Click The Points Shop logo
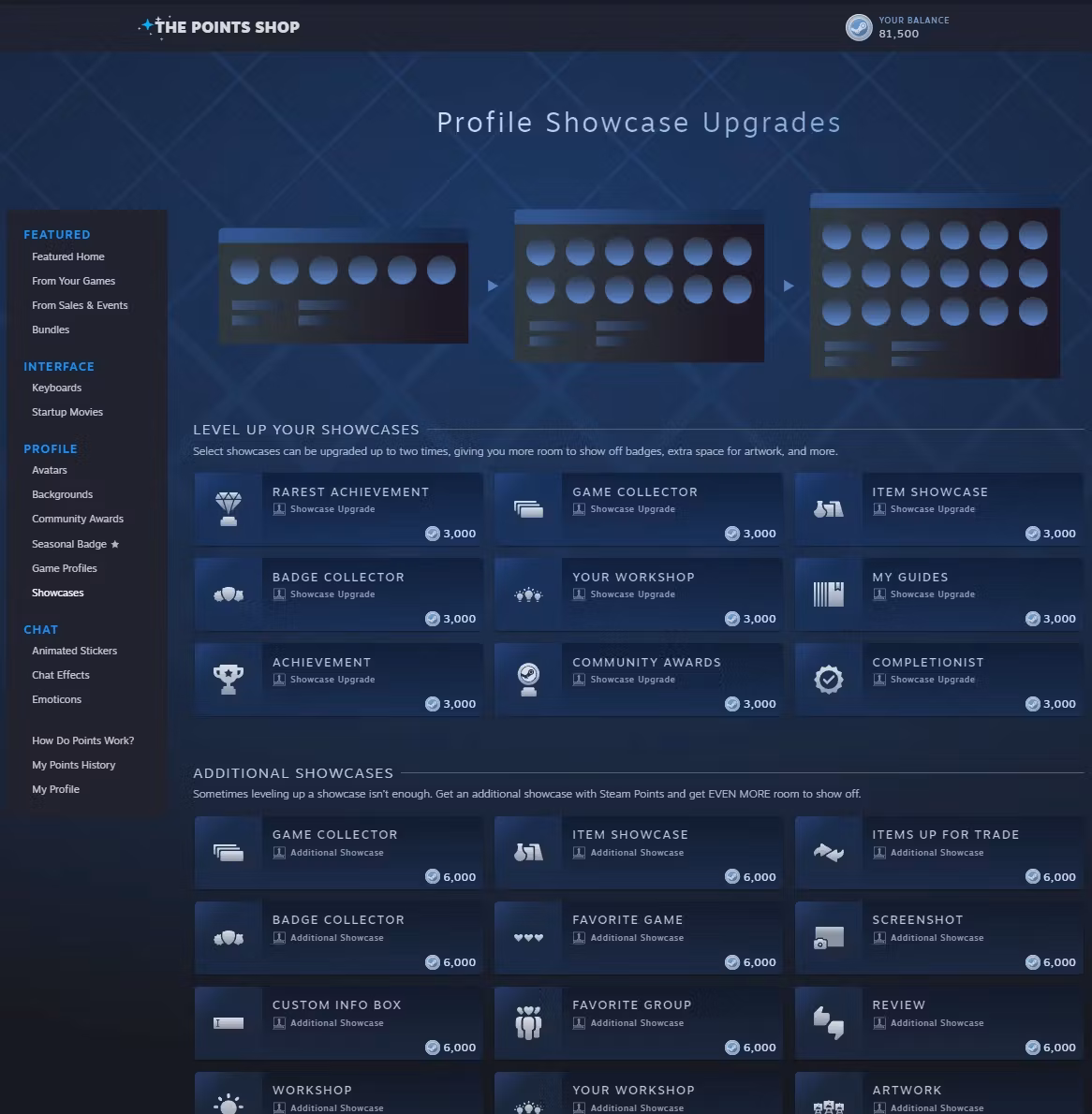The width and height of the screenshot is (1092, 1114). 220,27
